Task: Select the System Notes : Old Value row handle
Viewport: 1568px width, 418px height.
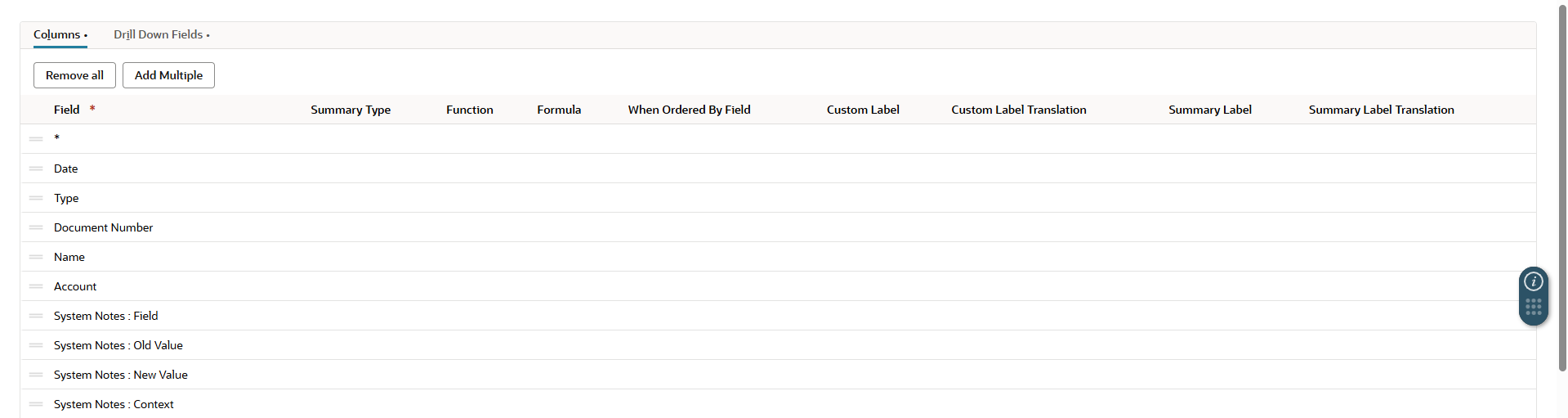Action: 36,345
